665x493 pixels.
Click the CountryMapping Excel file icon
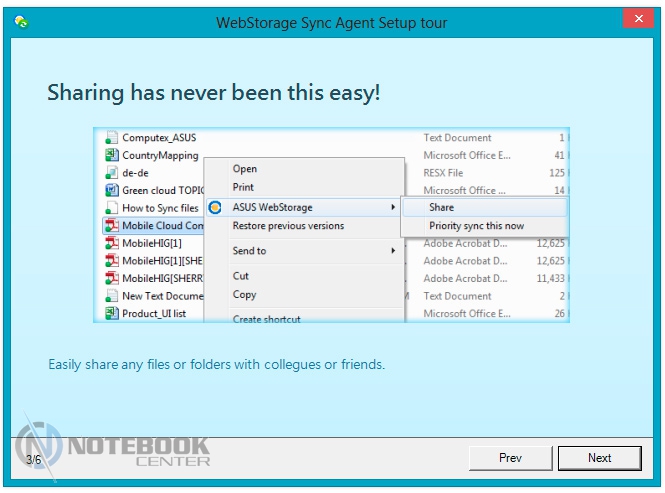[x=112, y=156]
